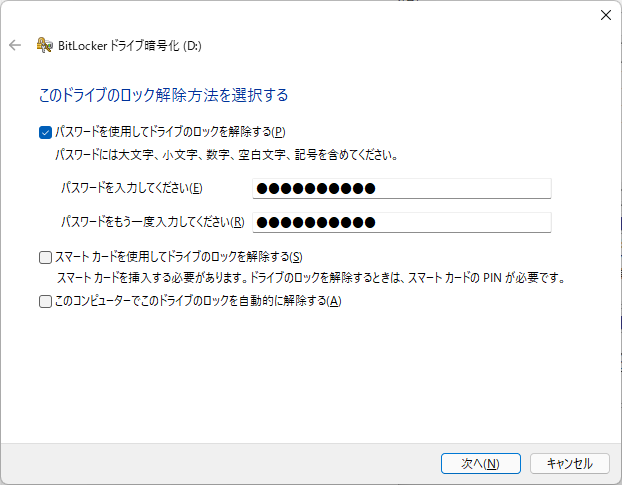622x485 pixels.
Task: Click the password requirements hint text
Action: coord(226,155)
